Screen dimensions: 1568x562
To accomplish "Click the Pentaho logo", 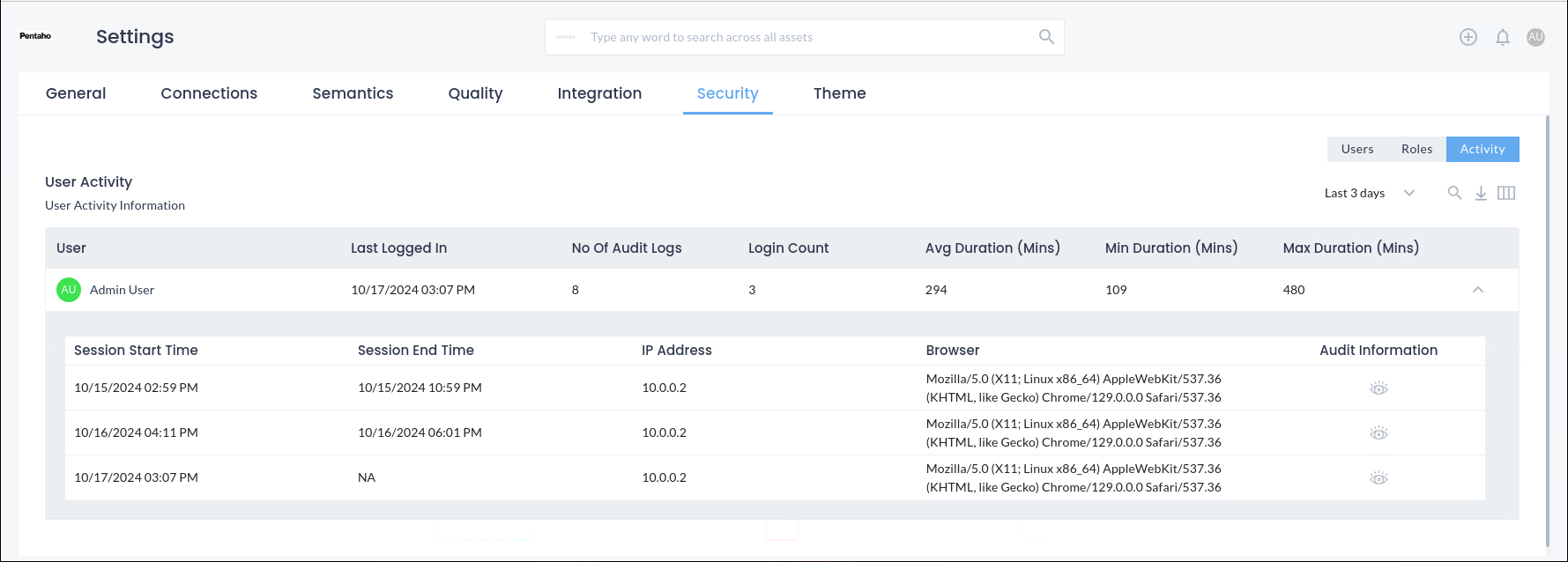I will pos(35,36).
